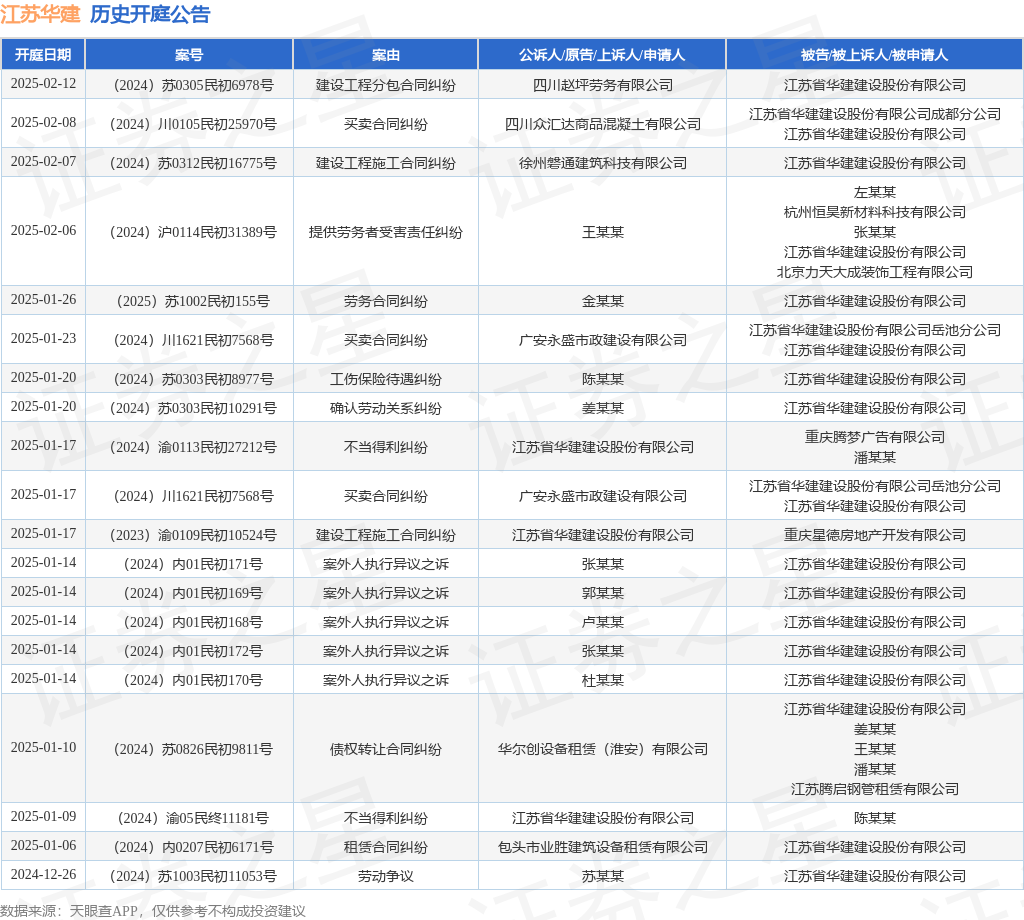
Task: Click plaintiff 华尔创设备租赁（淮安）有限公司
Action: [x=603, y=750]
